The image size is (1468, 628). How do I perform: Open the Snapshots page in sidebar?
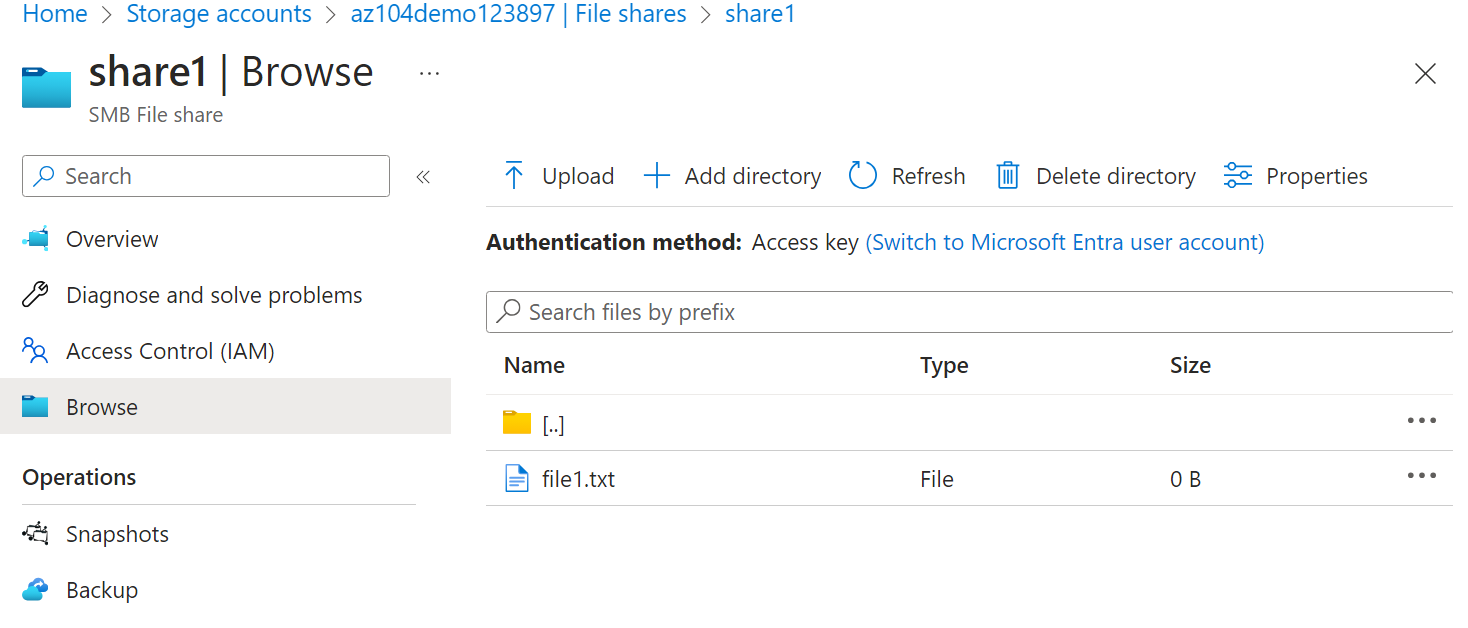pyautogui.click(x=117, y=534)
